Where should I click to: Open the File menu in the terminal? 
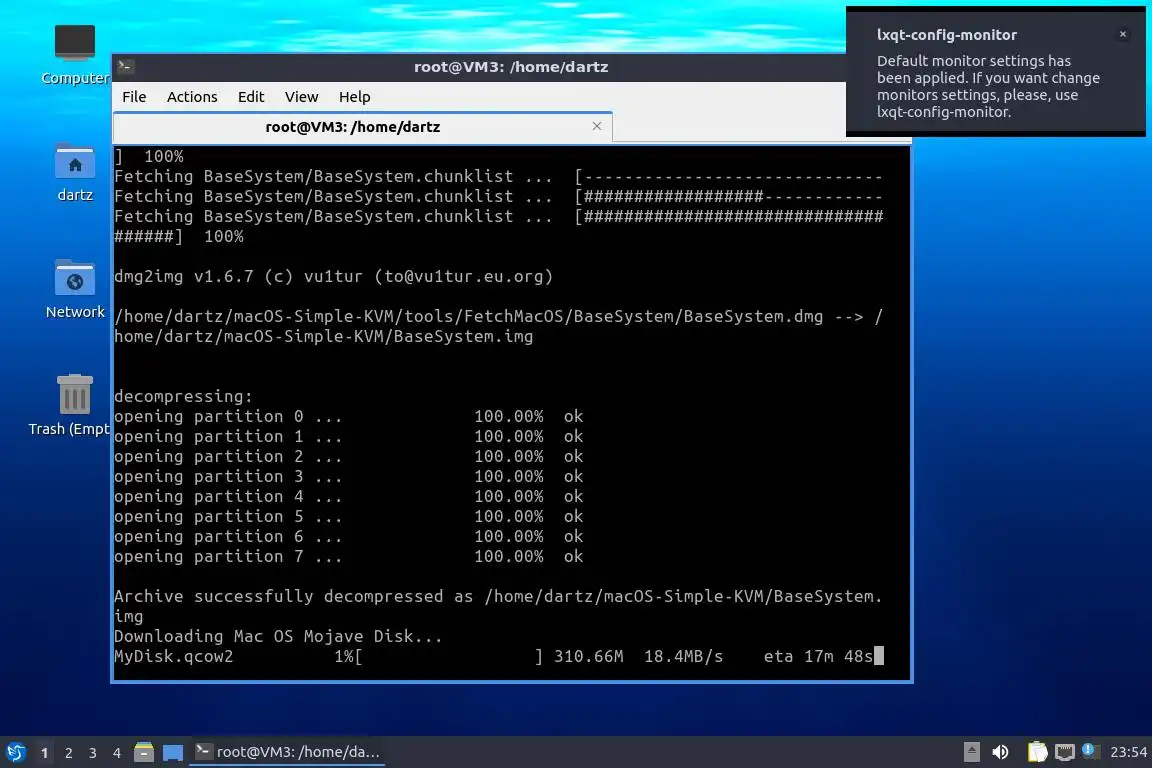pyautogui.click(x=134, y=97)
